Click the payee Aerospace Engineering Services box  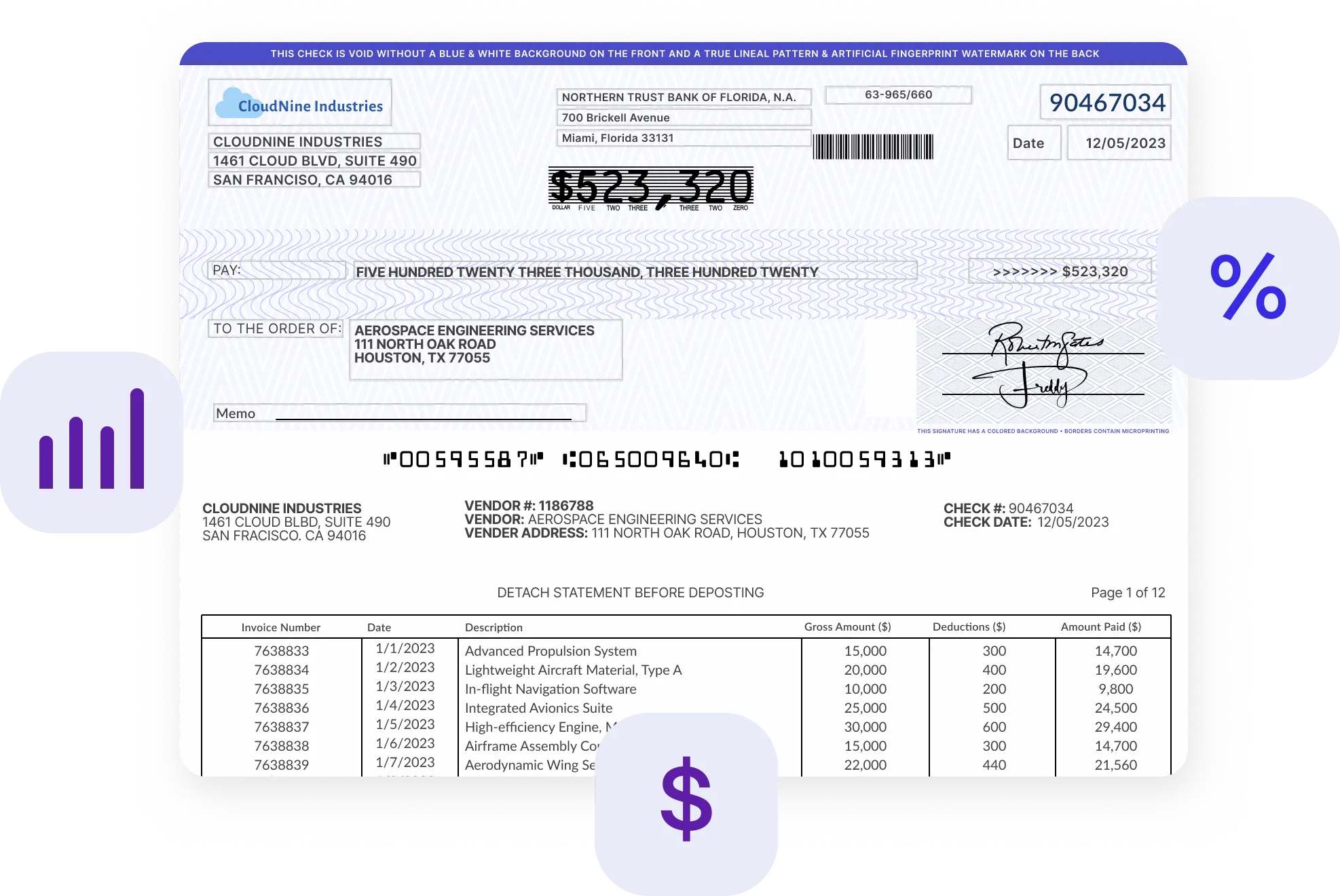[x=485, y=348]
